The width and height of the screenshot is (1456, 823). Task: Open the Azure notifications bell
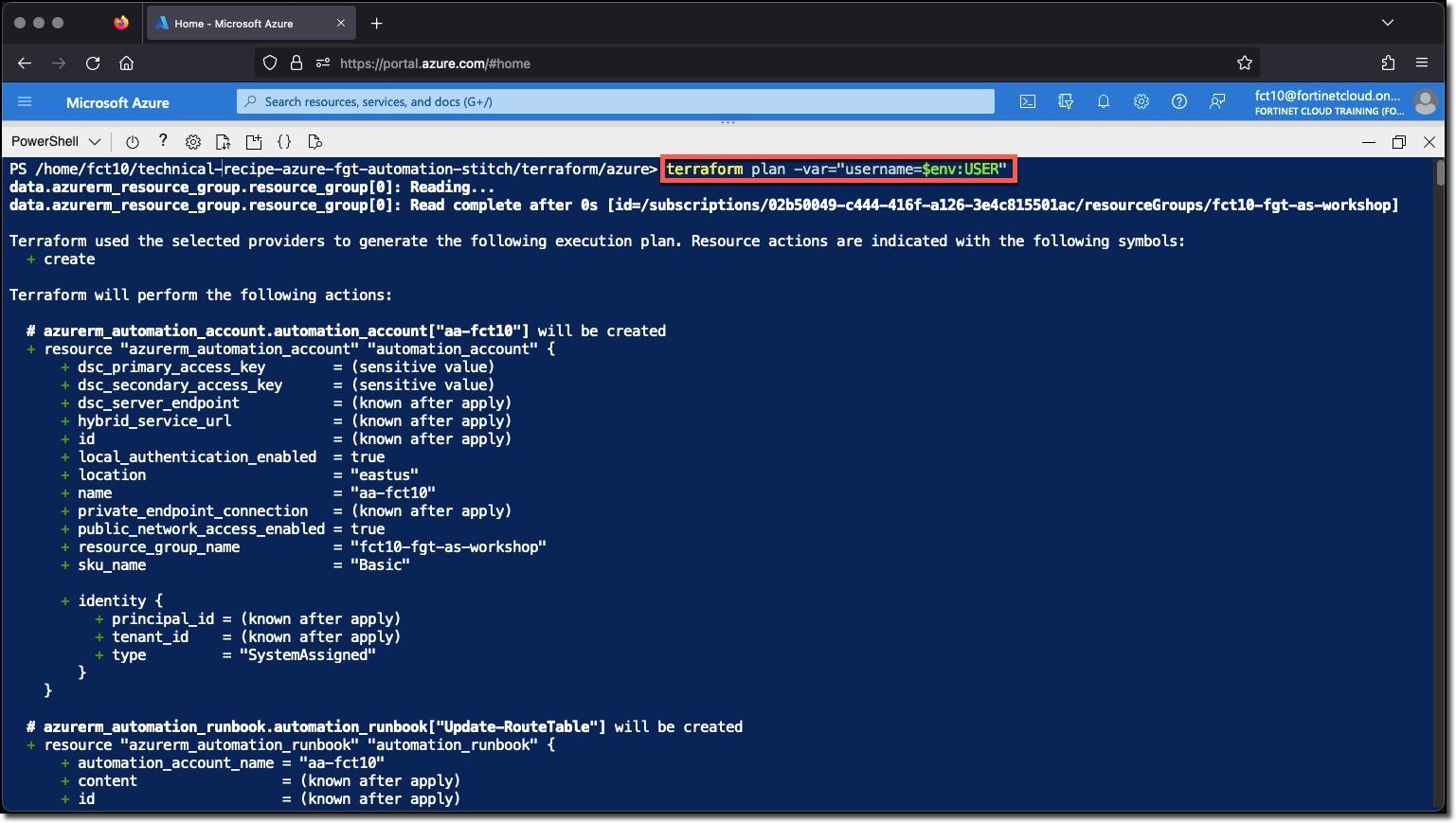tap(1104, 101)
